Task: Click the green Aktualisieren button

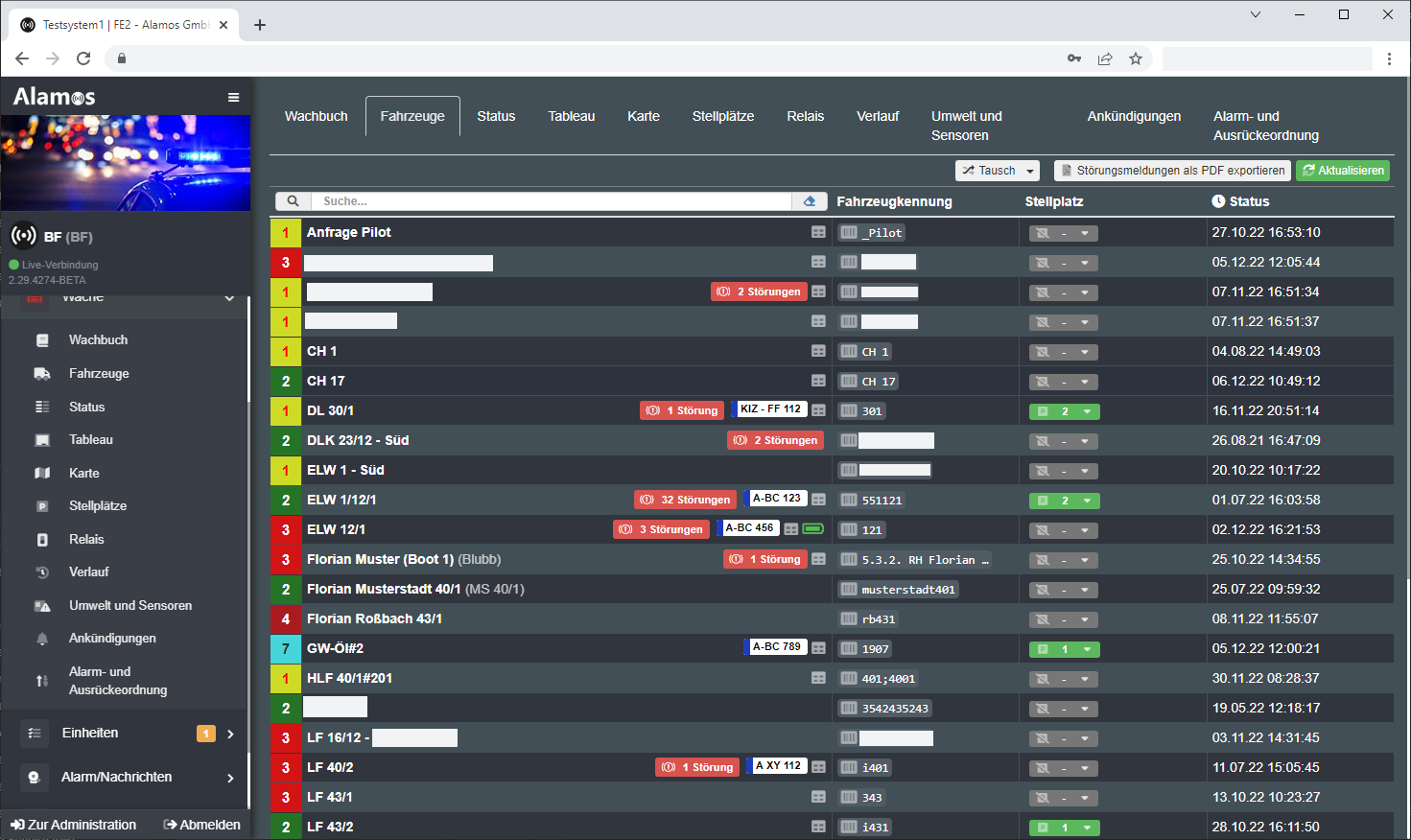Action: pos(1342,171)
